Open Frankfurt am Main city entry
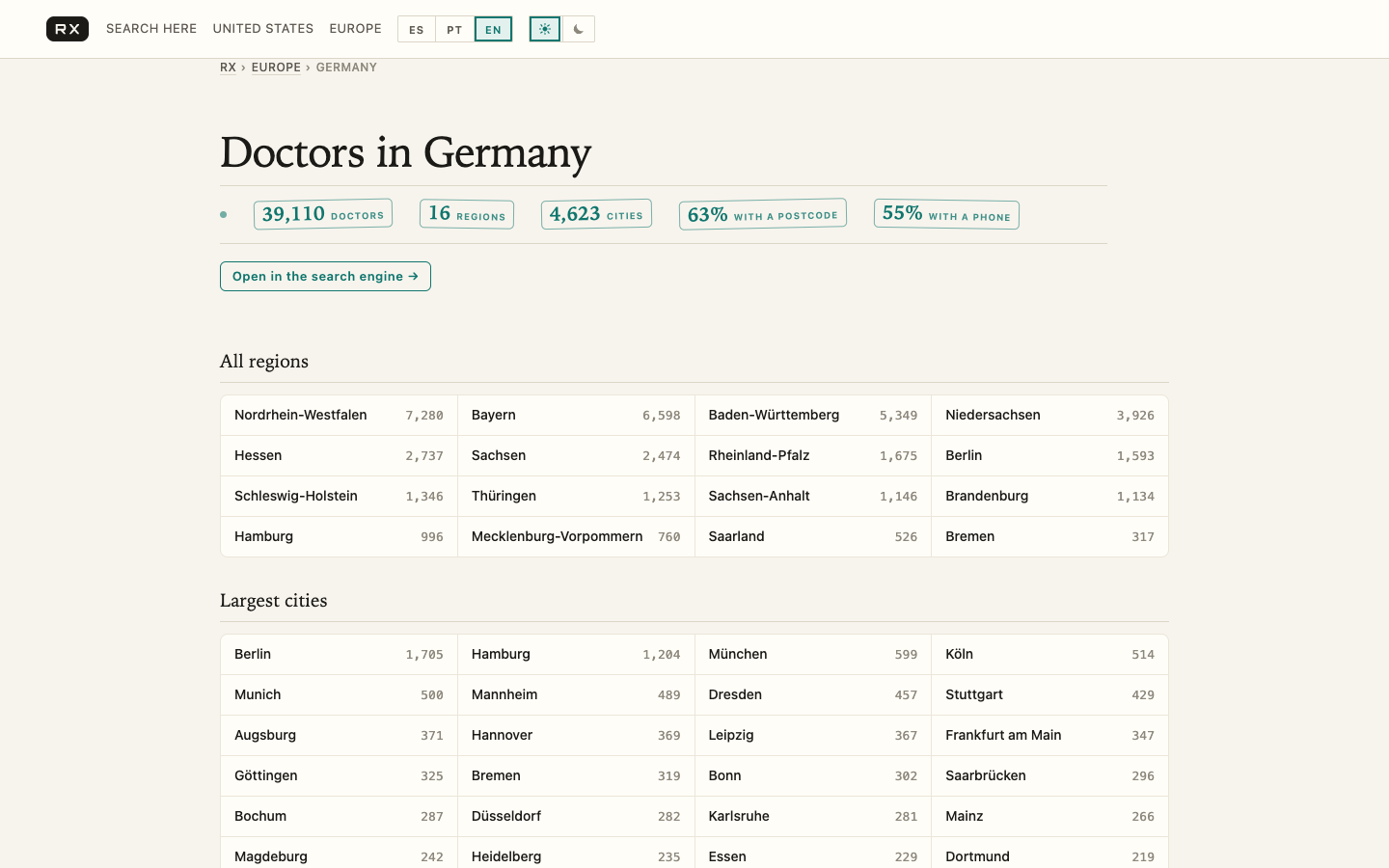 point(1049,736)
